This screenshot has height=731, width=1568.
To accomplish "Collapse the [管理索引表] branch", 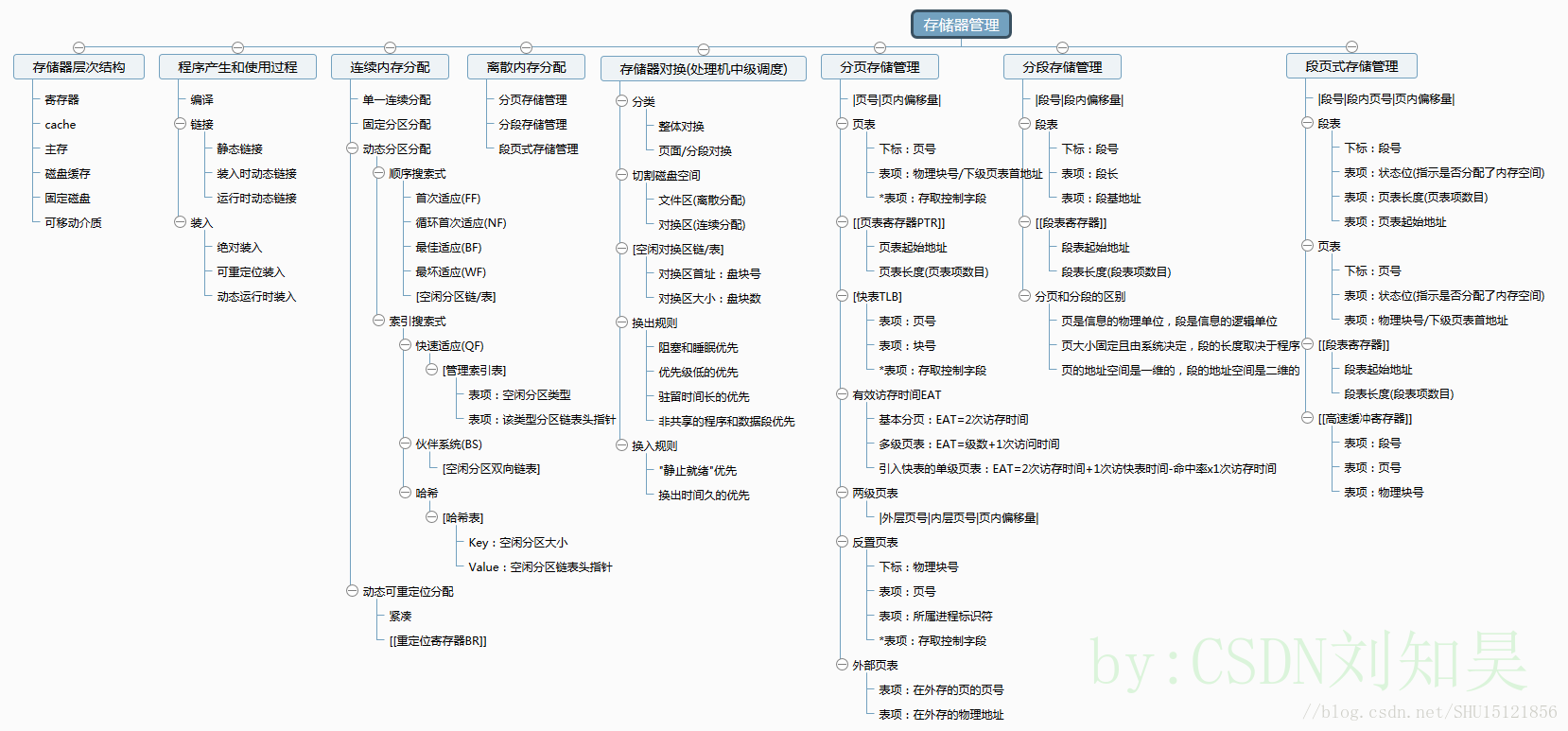I will [x=431, y=370].
